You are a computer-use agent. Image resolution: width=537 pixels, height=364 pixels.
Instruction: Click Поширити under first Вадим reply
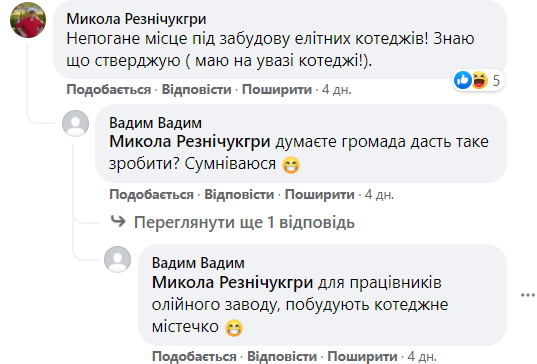click(320, 194)
